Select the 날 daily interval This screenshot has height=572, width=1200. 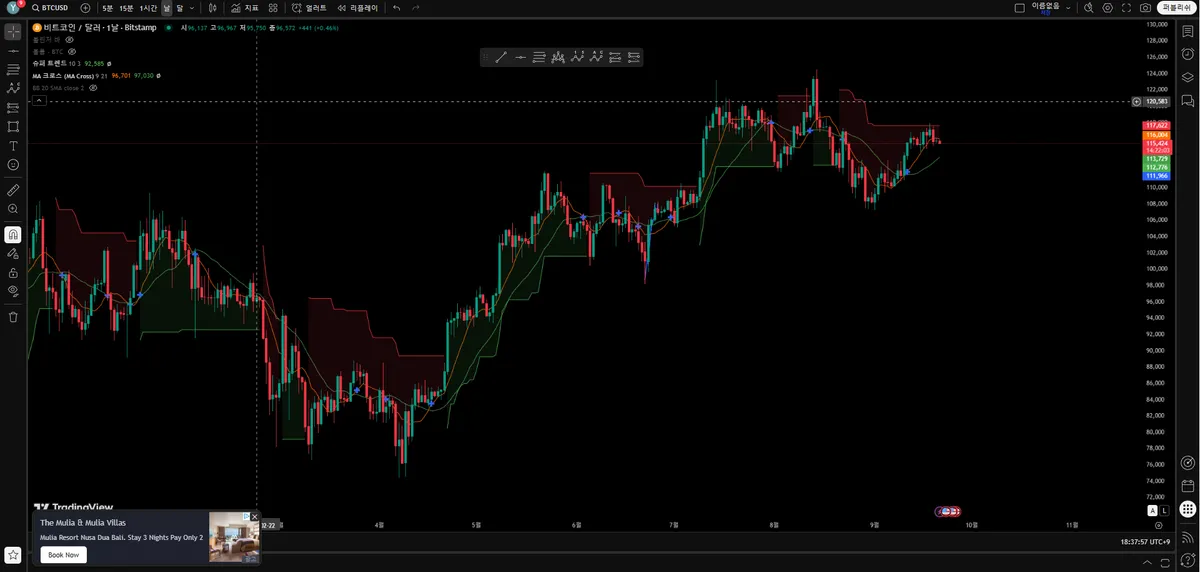click(166, 7)
